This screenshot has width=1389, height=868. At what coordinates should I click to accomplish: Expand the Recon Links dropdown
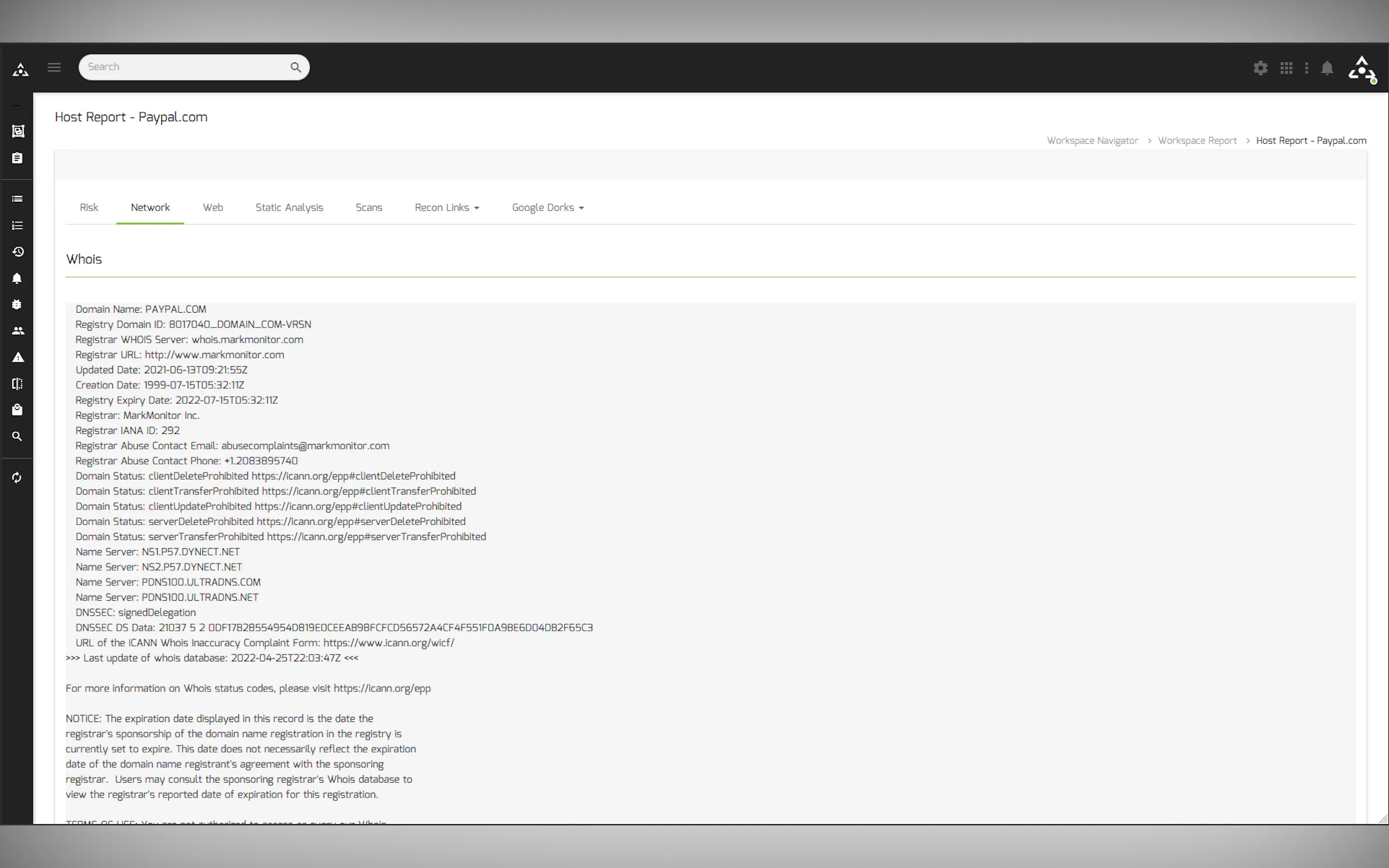point(447,207)
